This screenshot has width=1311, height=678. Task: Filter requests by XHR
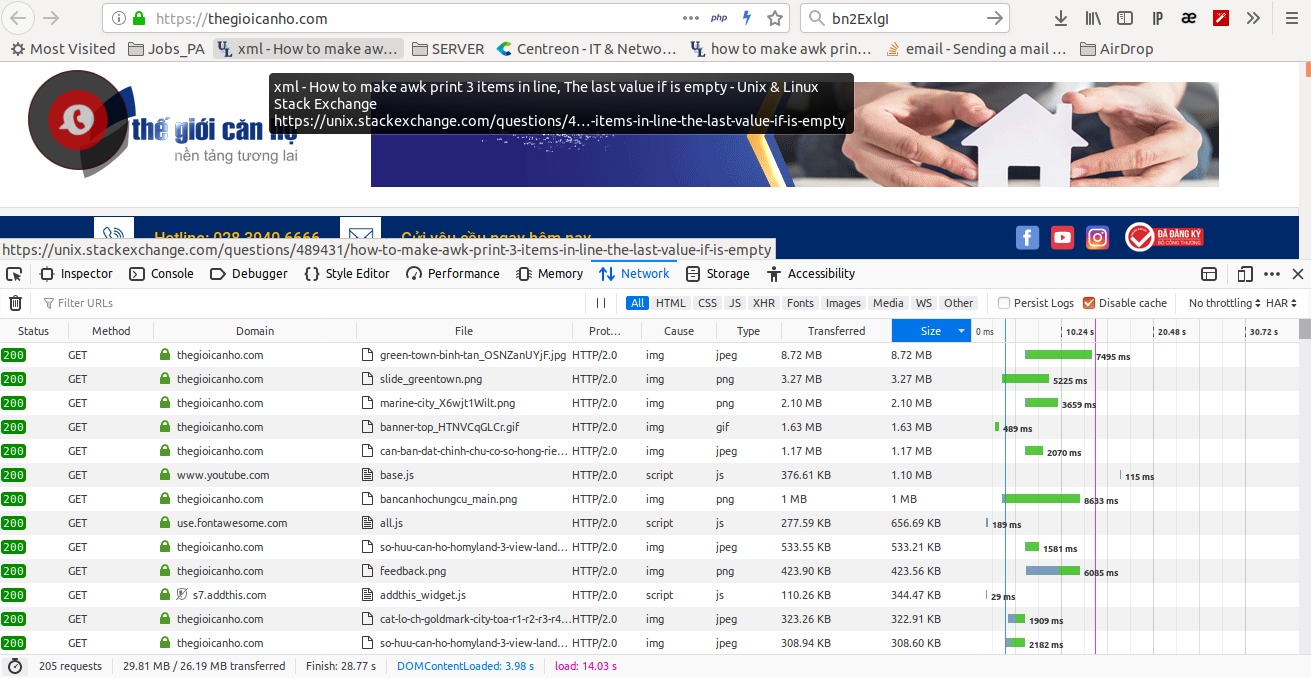[764, 303]
